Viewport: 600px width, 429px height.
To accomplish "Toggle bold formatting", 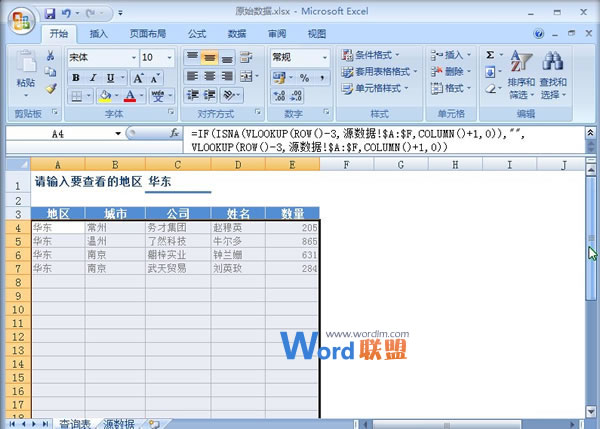I will (x=76, y=78).
